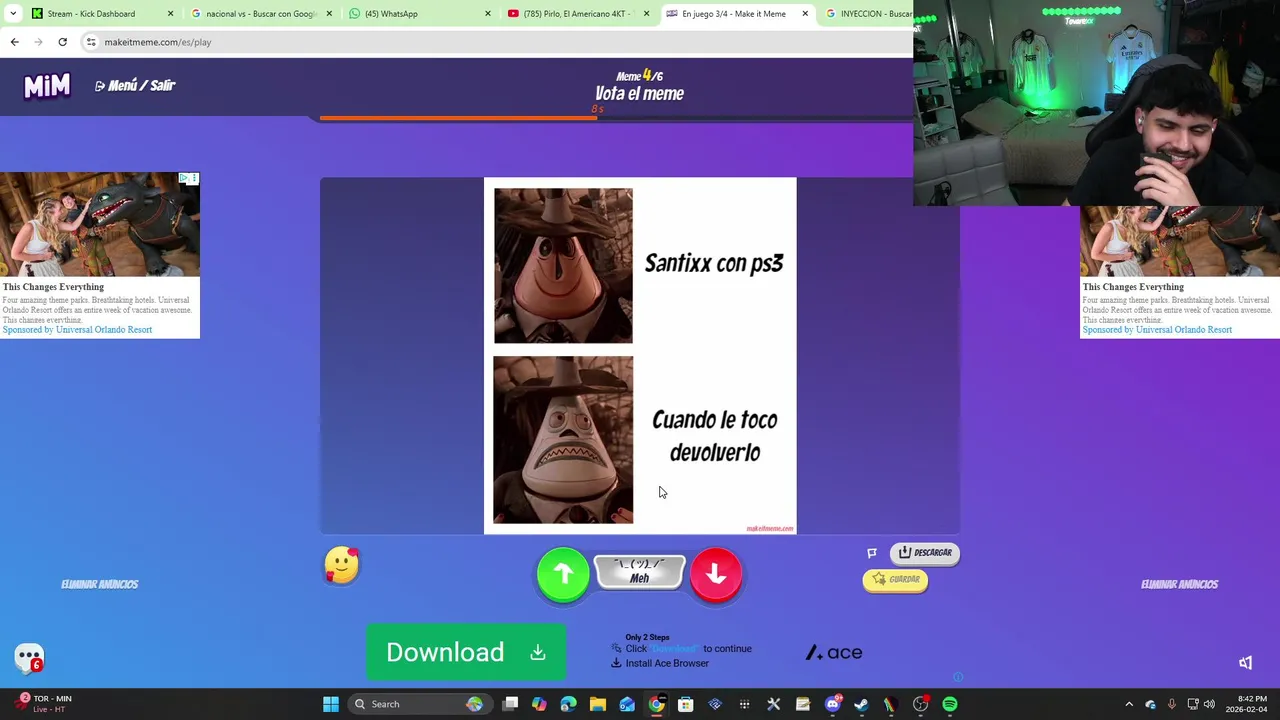The image size is (1280, 720).
Task: View site information icon in address bar
Action: coord(91,42)
